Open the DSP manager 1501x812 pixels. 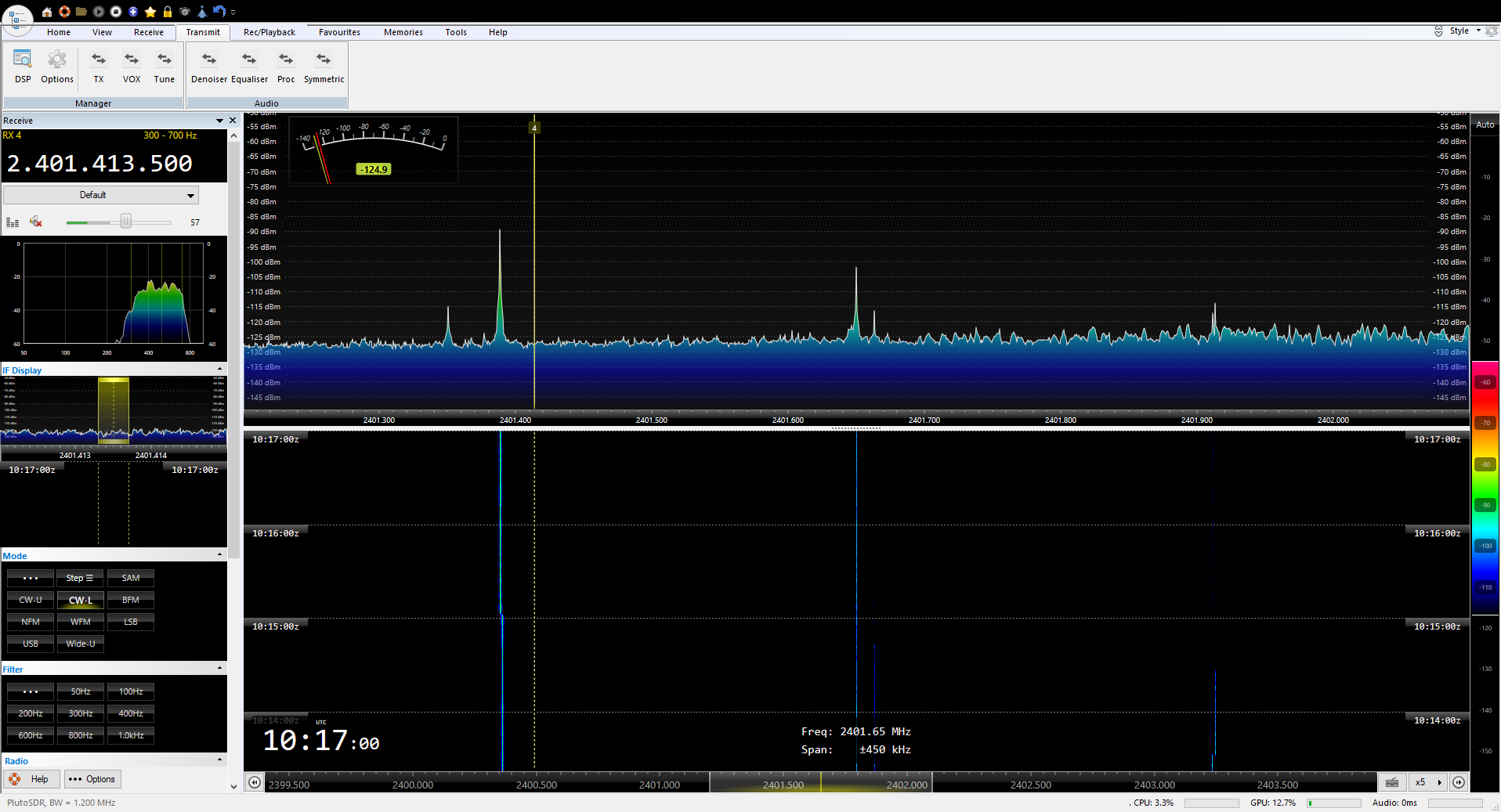[23, 67]
